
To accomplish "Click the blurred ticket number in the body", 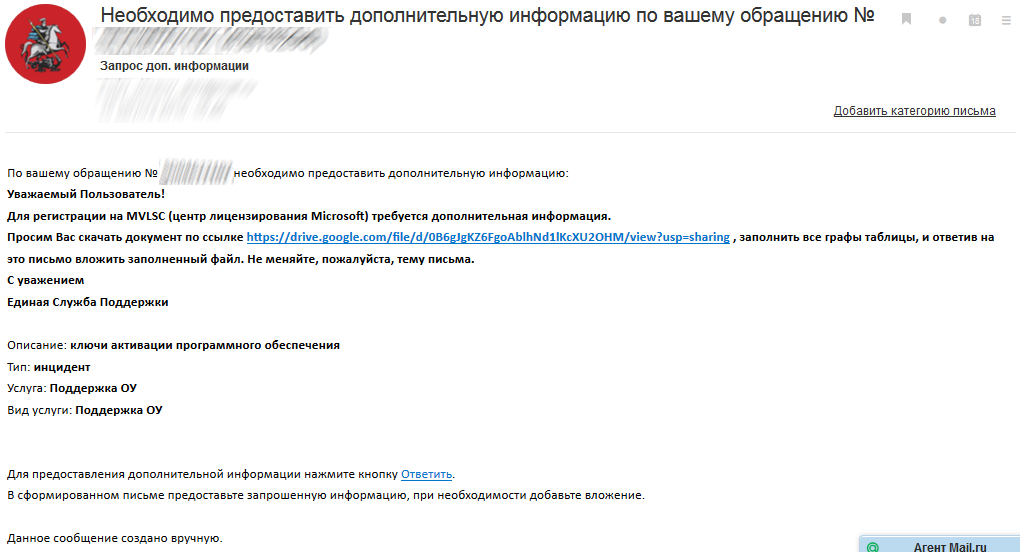I will coord(196,172).
